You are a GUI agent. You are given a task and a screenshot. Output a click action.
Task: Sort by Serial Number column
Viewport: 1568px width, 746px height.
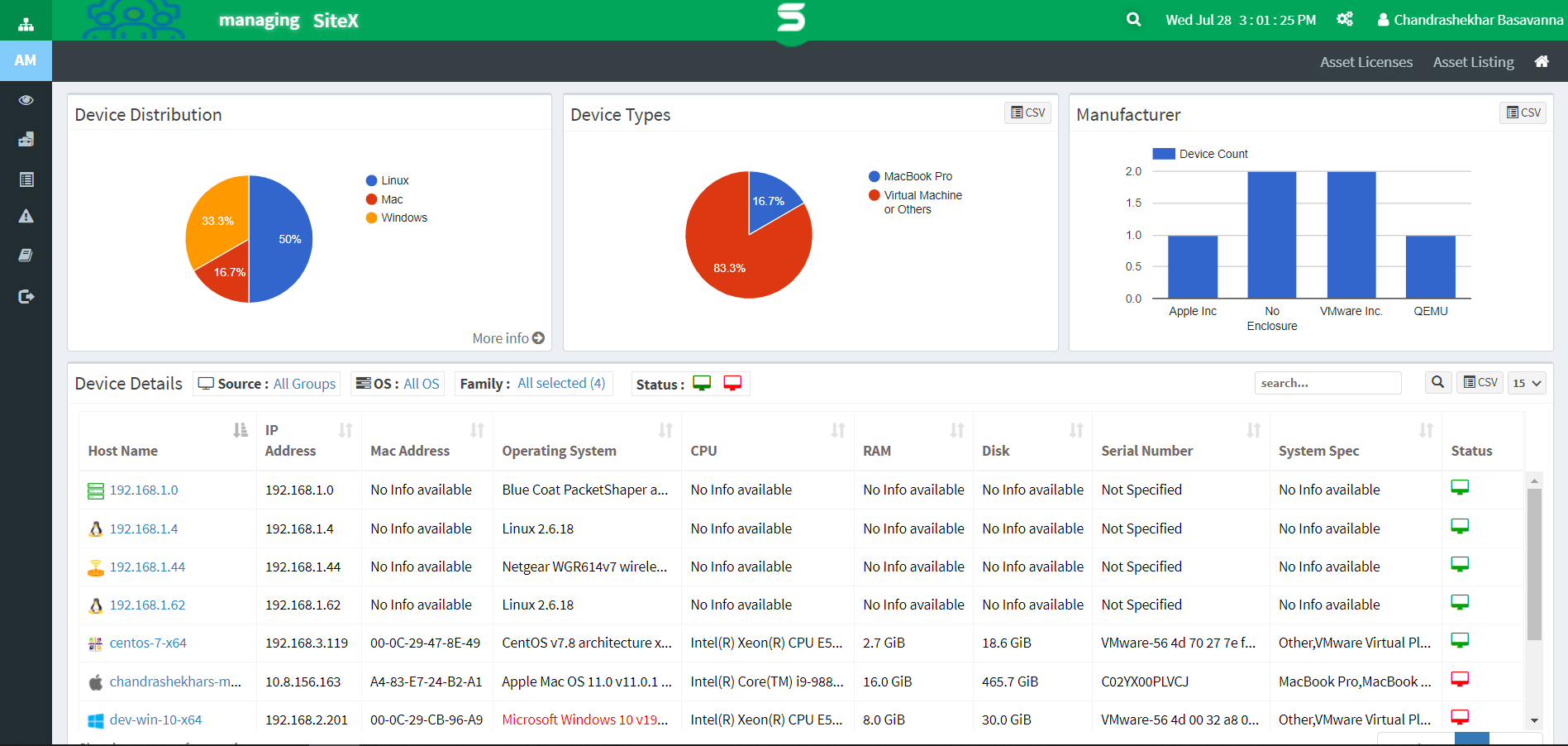pos(1181,441)
